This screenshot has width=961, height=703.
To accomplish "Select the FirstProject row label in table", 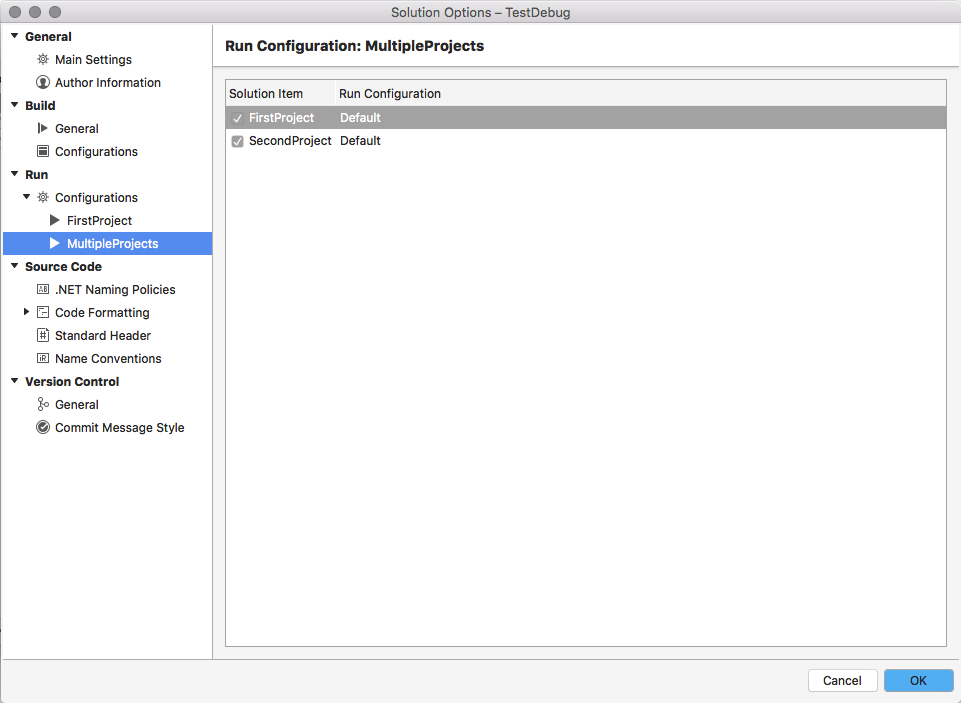I will [281, 118].
